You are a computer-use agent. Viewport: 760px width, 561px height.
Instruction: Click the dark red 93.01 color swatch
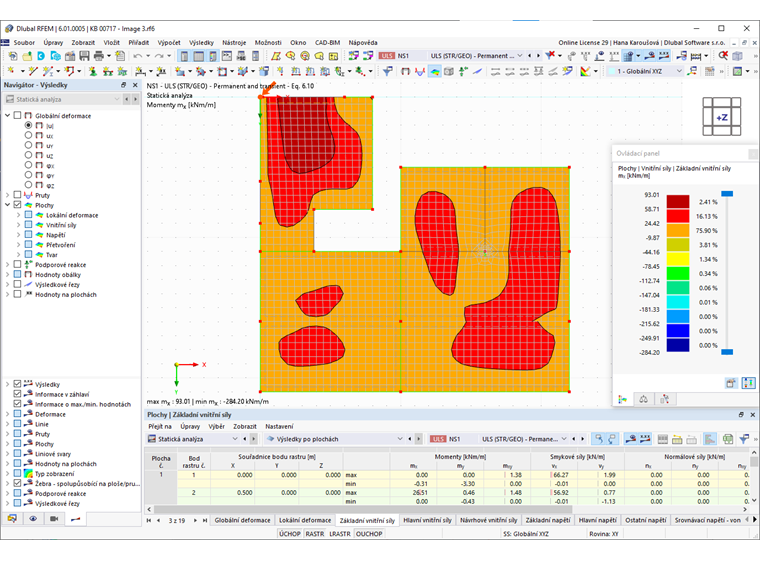(678, 202)
